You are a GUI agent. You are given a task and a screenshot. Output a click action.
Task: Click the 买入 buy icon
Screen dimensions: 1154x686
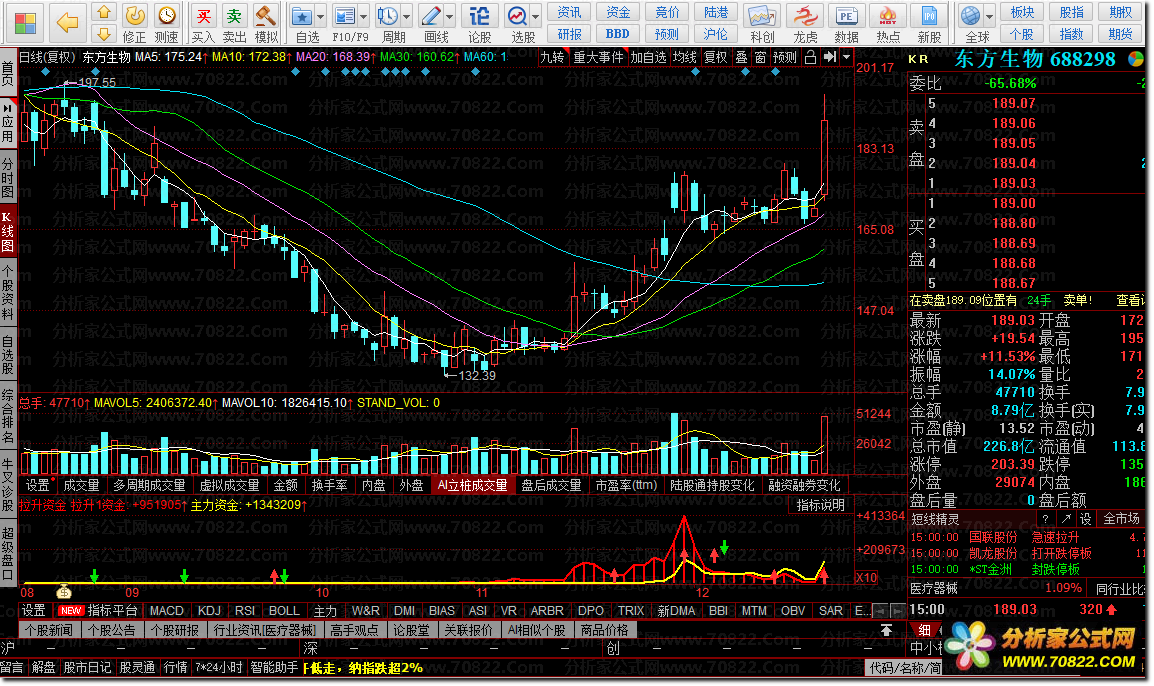click(x=203, y=15)
